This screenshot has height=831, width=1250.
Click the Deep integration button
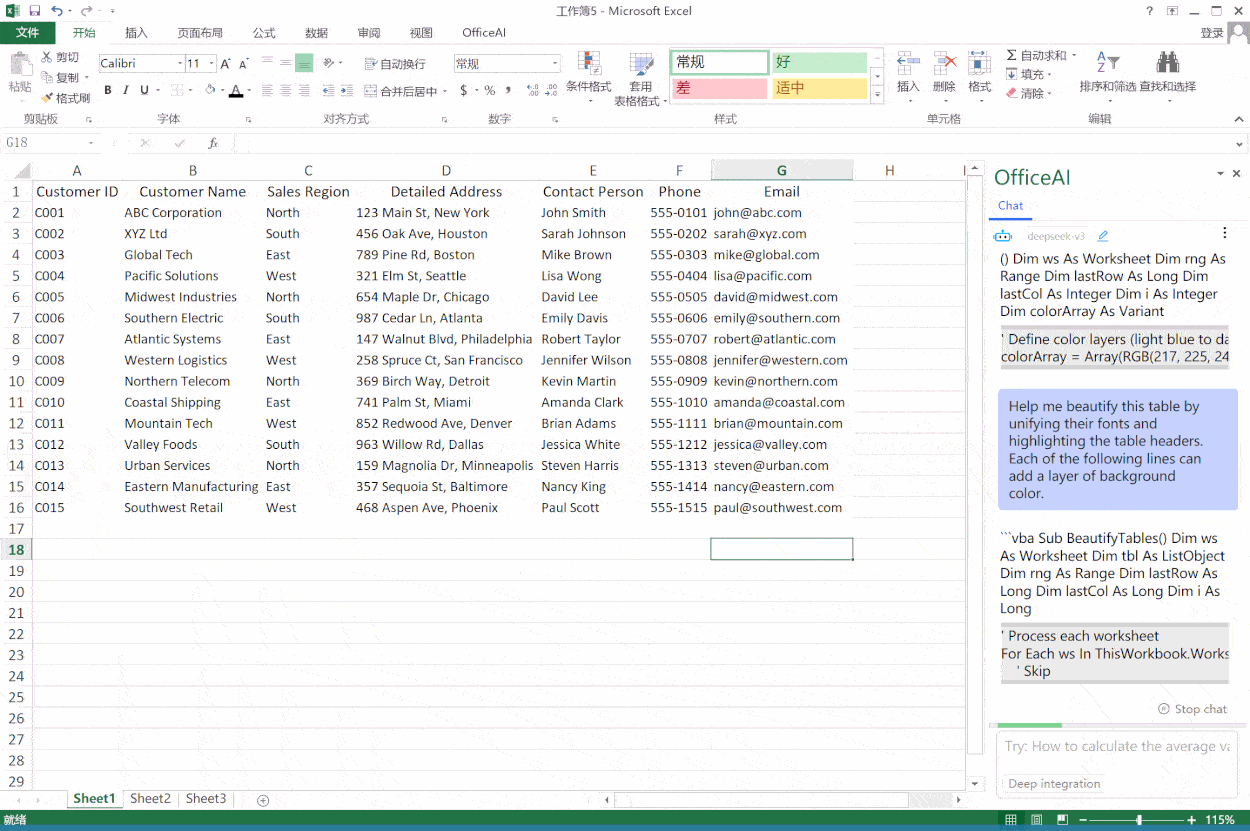pyautogui.click(x=1054, y=784)
